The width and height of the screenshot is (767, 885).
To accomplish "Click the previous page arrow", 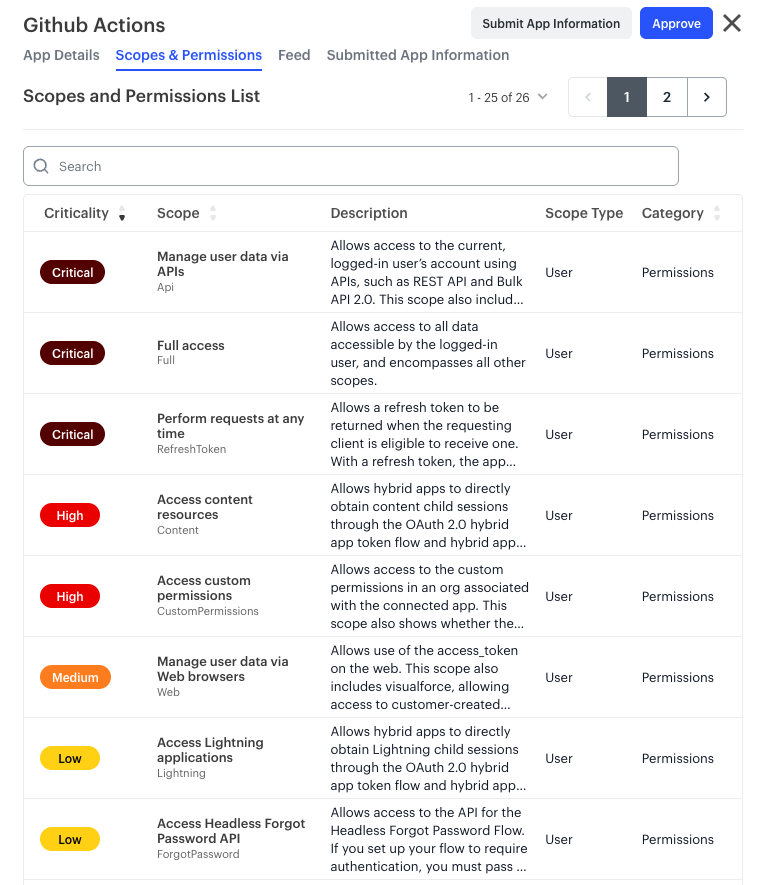I will point(588,97).
